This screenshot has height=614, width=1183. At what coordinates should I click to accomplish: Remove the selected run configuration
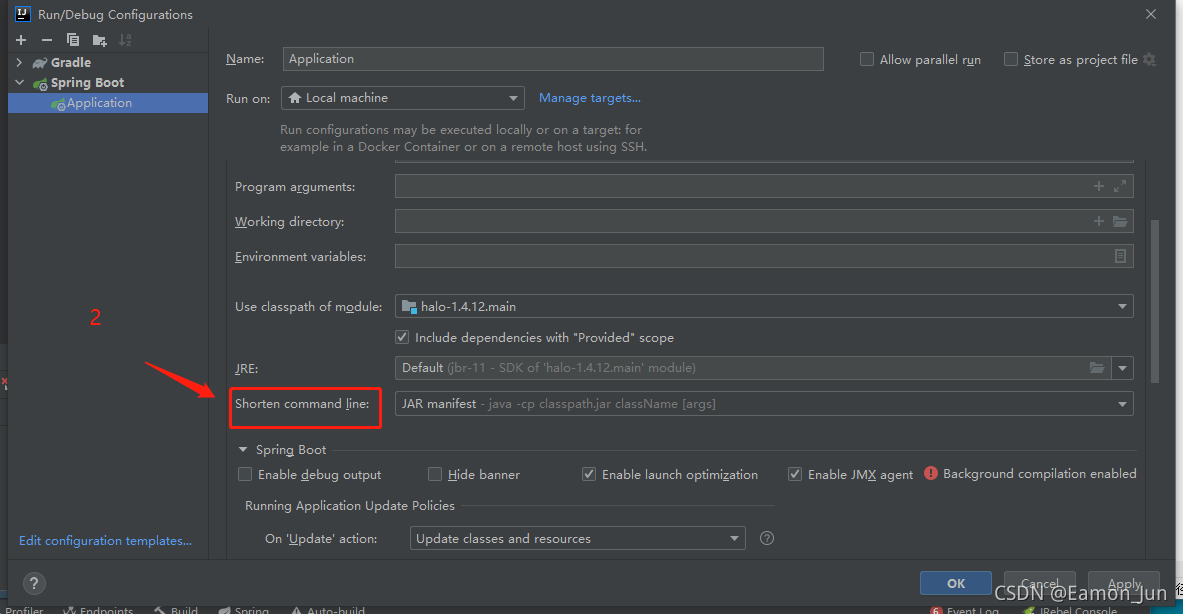pos(45,39)
